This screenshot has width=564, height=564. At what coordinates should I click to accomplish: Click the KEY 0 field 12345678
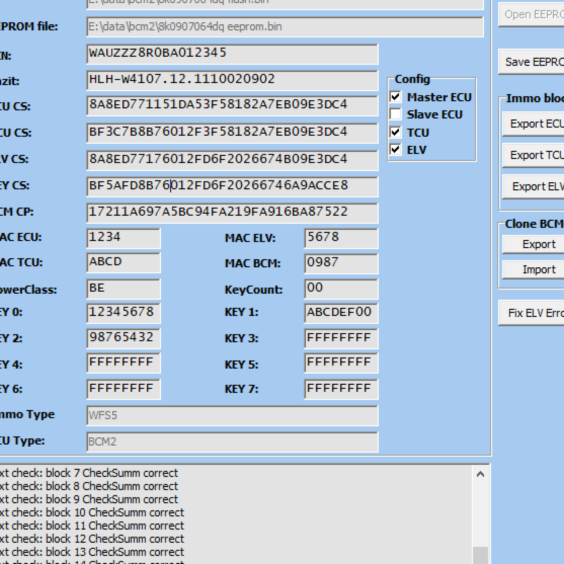point(123,313)
